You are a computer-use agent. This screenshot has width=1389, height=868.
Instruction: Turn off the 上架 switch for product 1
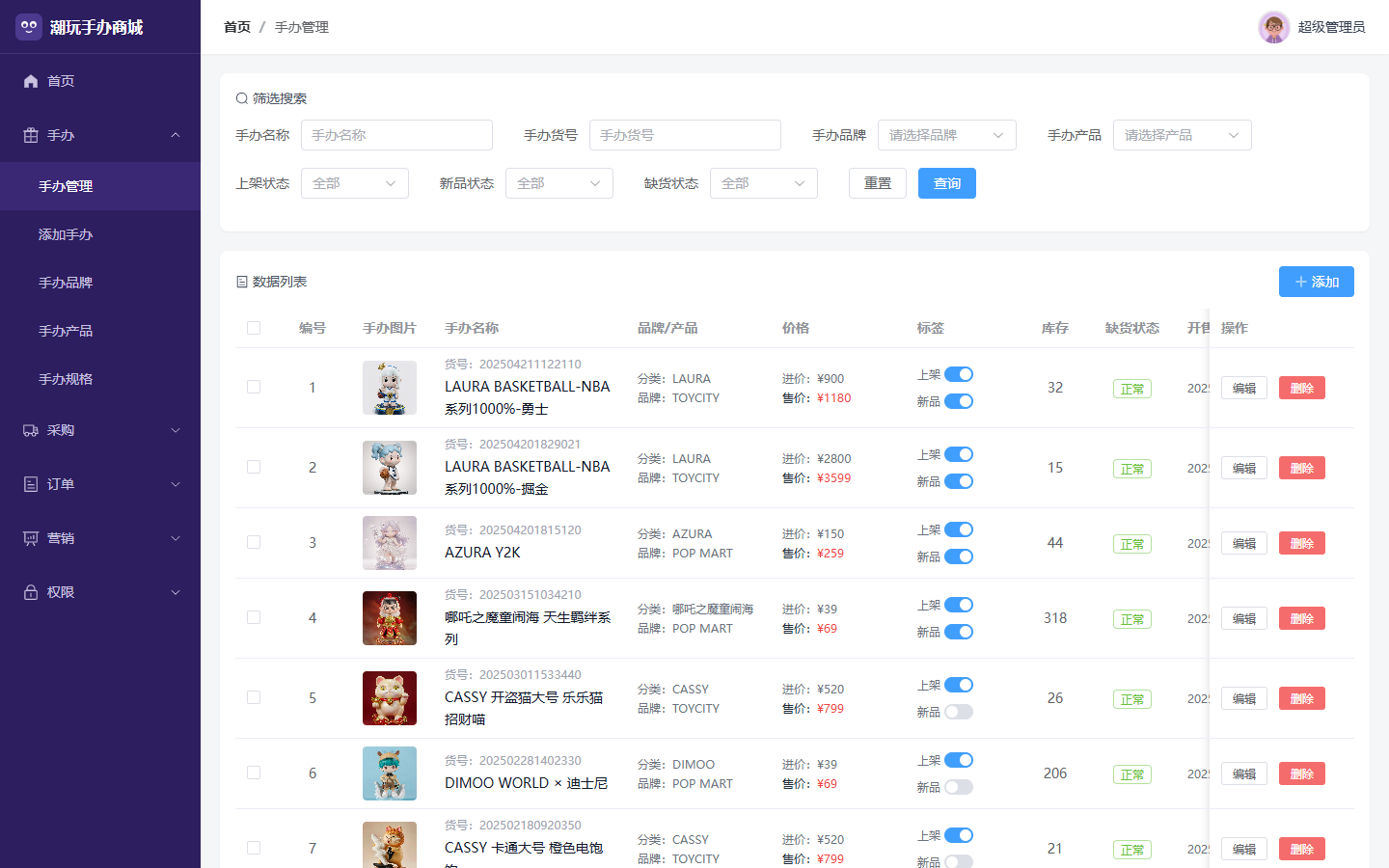coord(959,374)
